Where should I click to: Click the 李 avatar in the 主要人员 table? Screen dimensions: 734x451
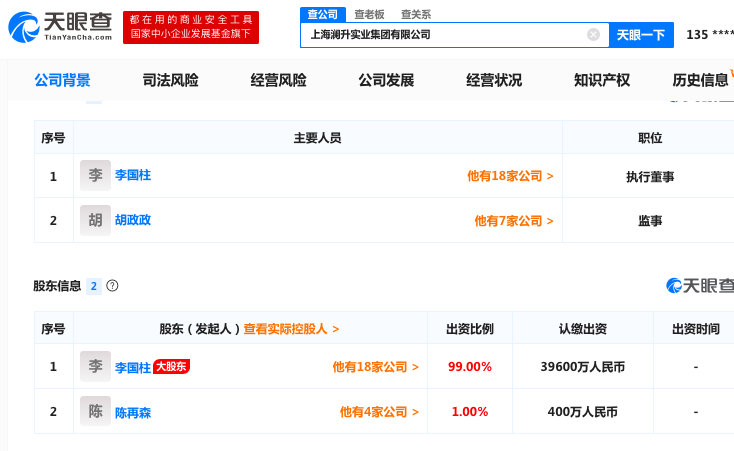tap(95, 176)
